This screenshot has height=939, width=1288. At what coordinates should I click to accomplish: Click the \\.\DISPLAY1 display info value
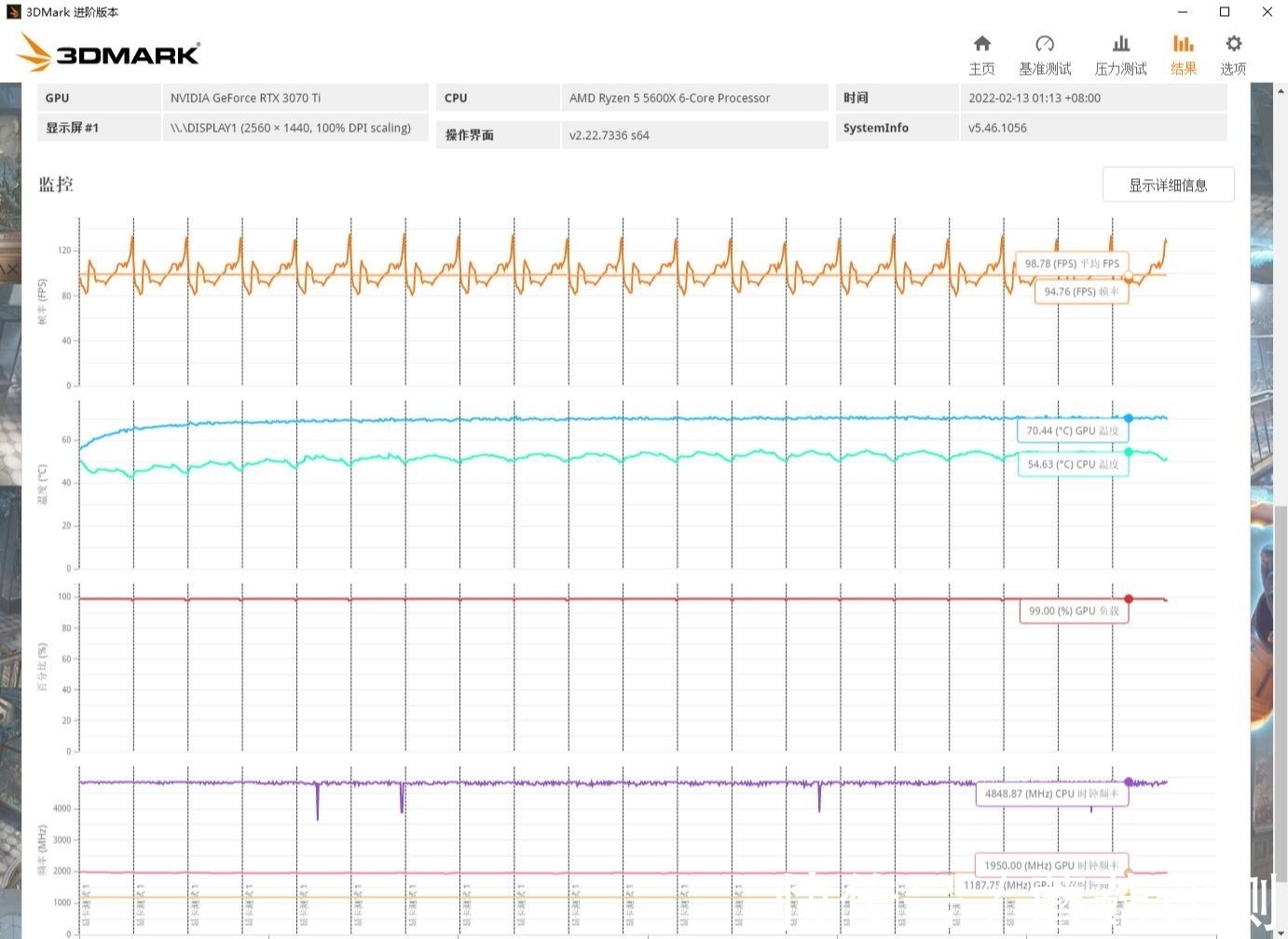[291, 128]
